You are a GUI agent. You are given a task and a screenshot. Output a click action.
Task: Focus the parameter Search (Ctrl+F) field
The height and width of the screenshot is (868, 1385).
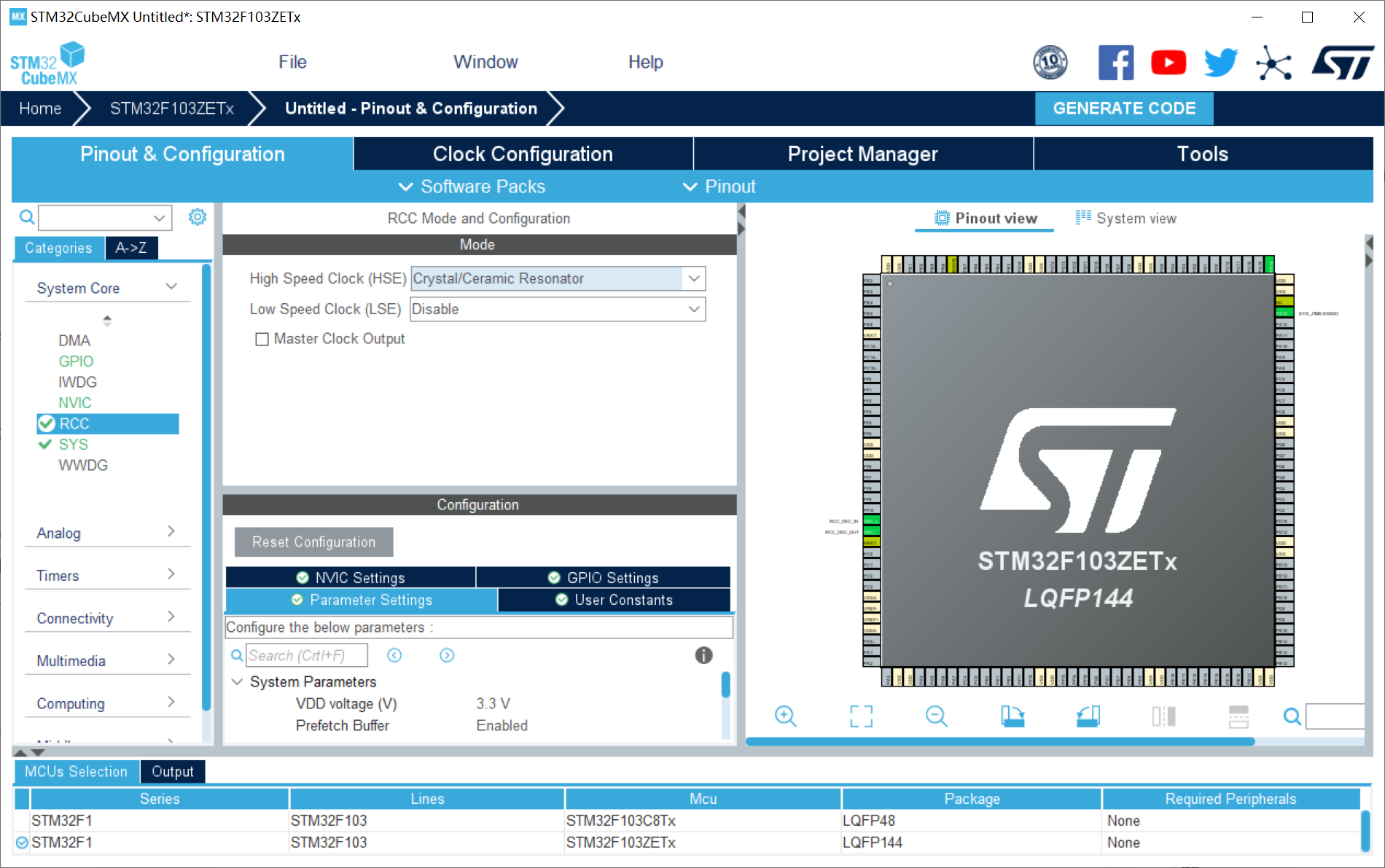[307, 655]
